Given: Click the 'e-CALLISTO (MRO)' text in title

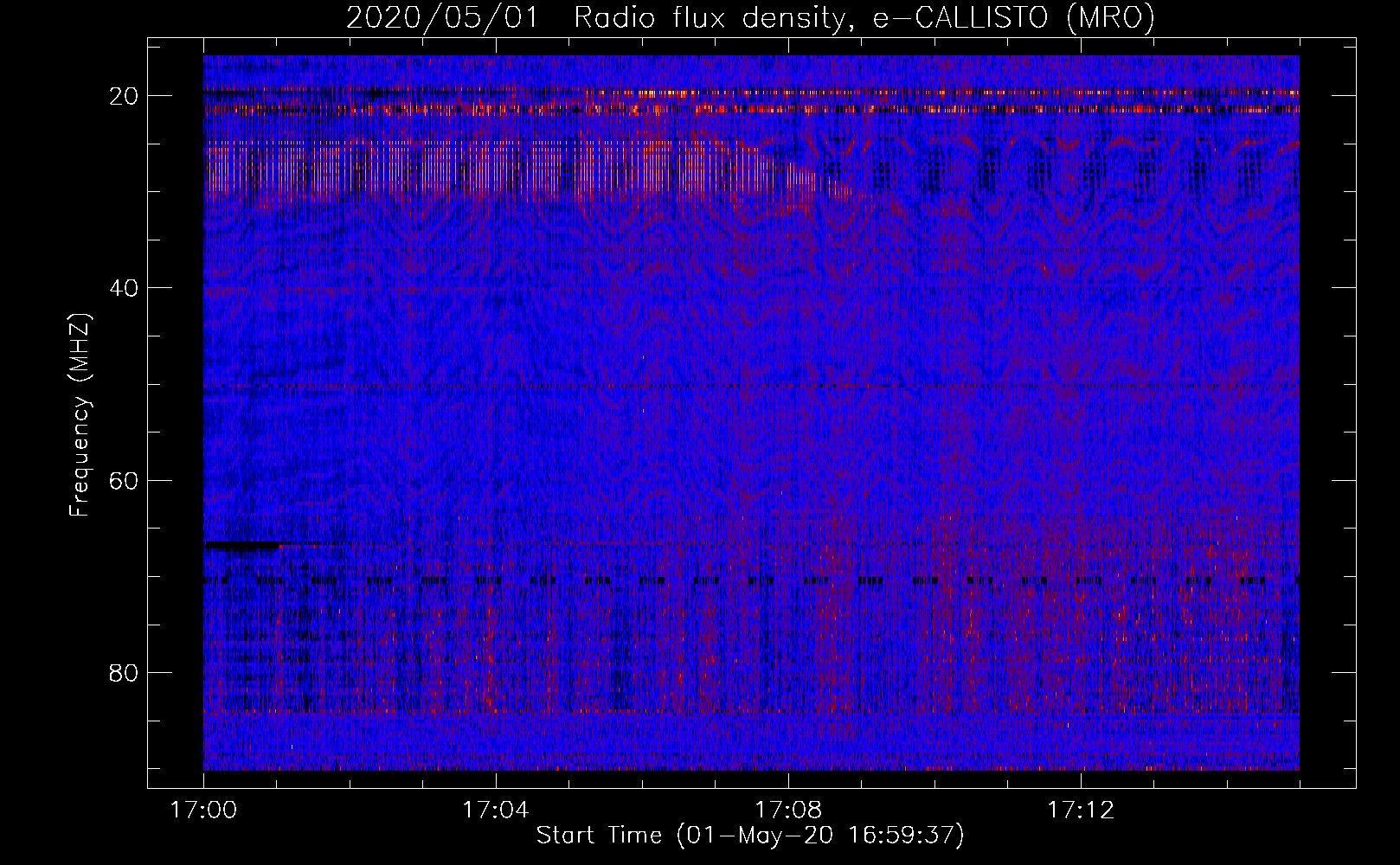Looking at the screenshot, I should [1013, 17].
